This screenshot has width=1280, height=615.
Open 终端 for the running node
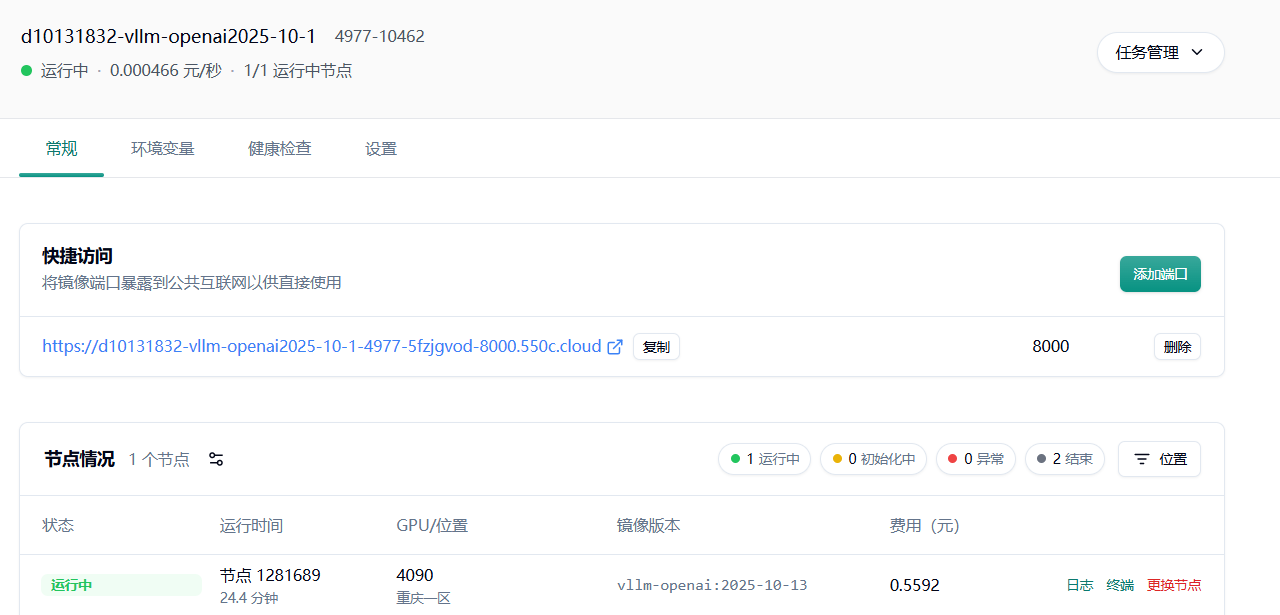pos(1120,585)
